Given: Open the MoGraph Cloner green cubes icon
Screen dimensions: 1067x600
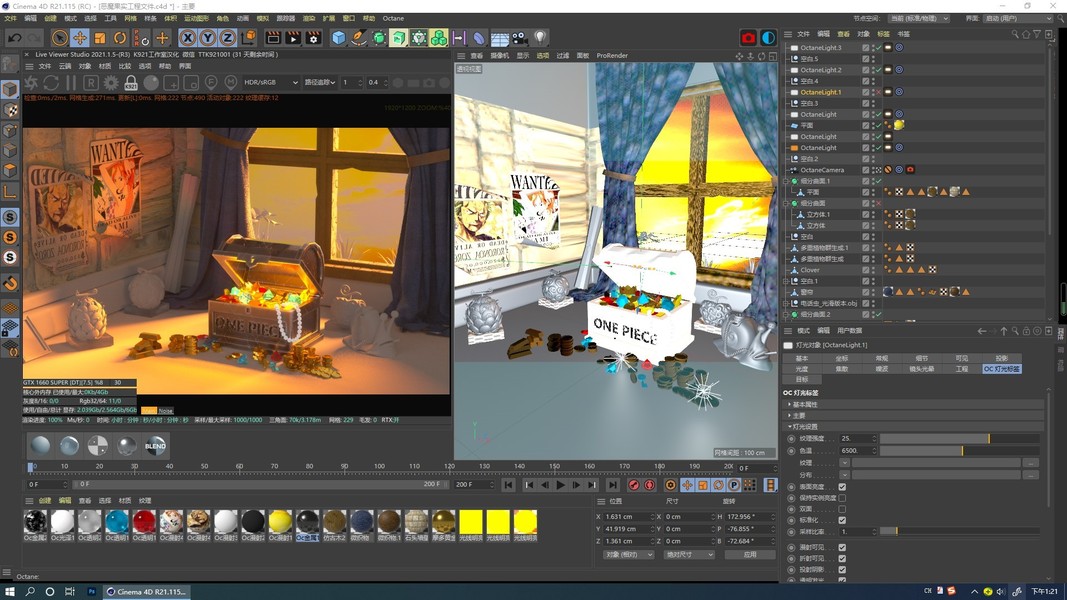Looking at the screenshot, I should click(439, 38).
